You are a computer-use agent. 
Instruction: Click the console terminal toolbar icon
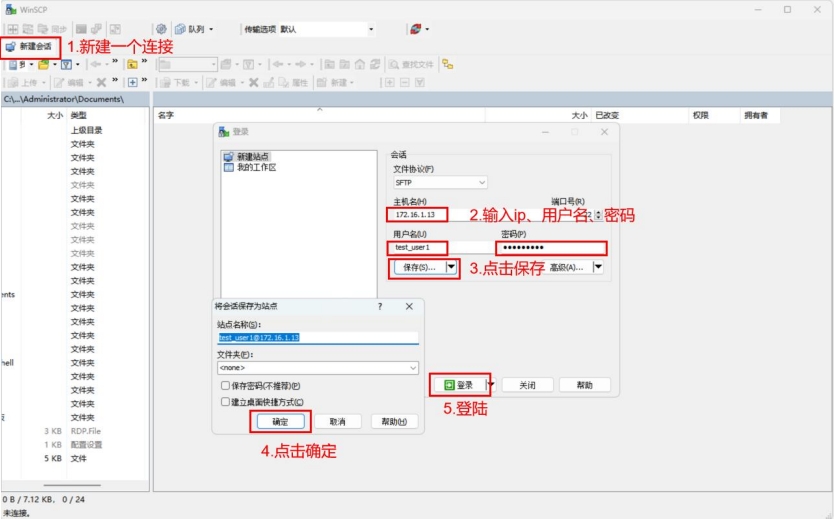click(81, 29)
